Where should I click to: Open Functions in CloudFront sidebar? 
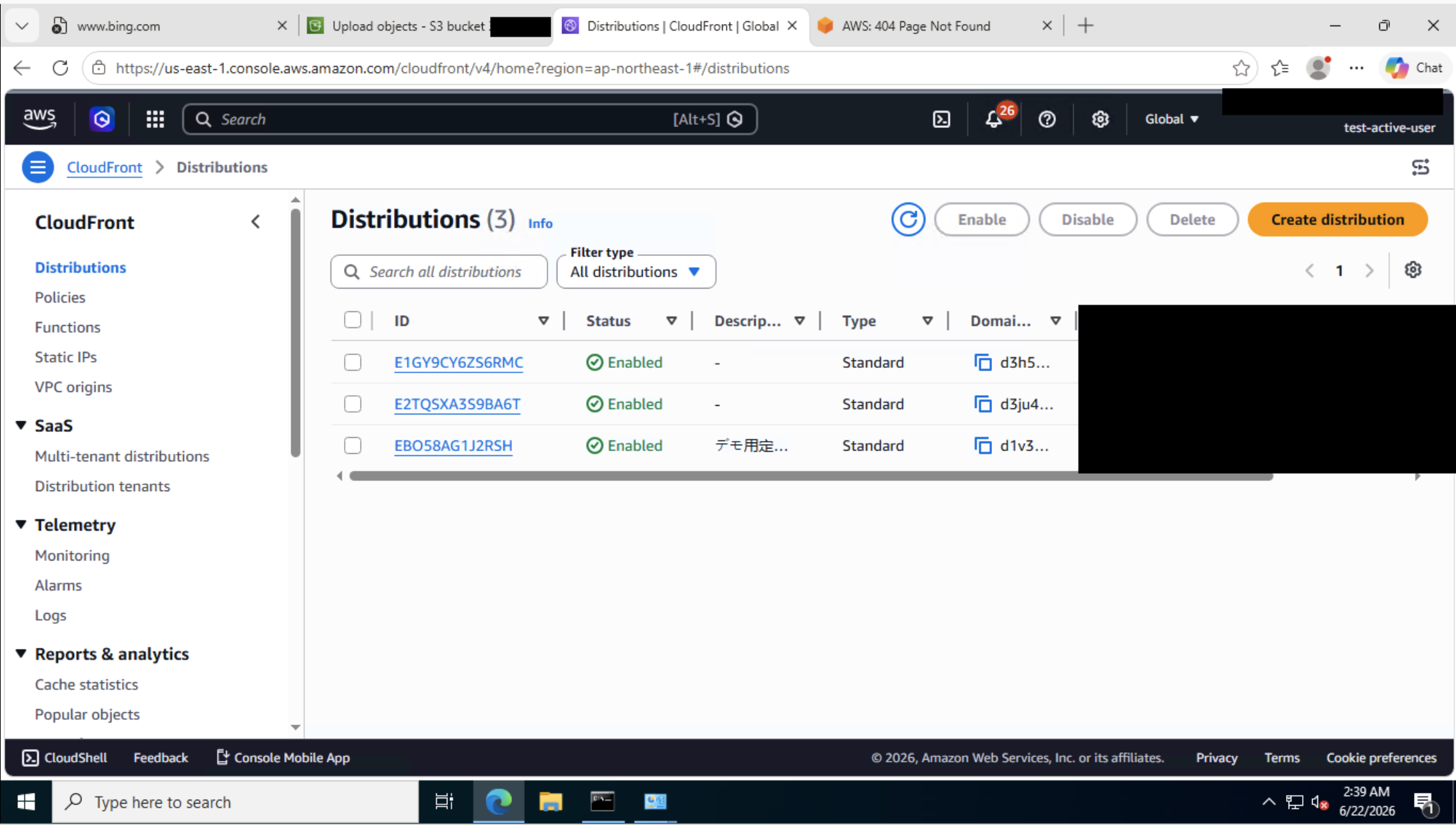(x=67, y=327)
